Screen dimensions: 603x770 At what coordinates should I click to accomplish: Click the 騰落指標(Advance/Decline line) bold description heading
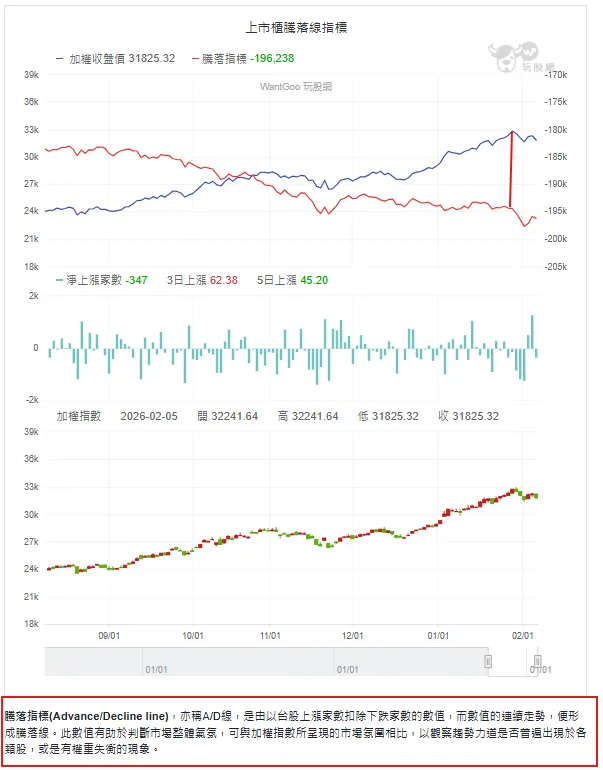point(87,717)
